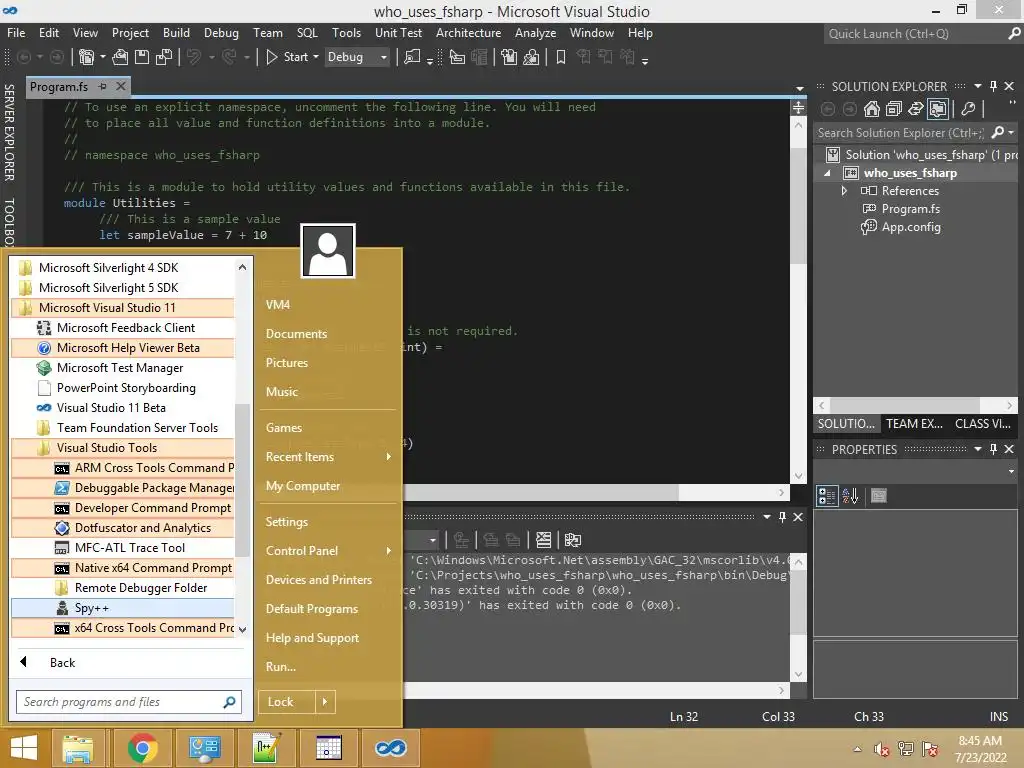Open the Analyze menu
The width and height of the screenshot is (1024, 768).
(536, 33)
